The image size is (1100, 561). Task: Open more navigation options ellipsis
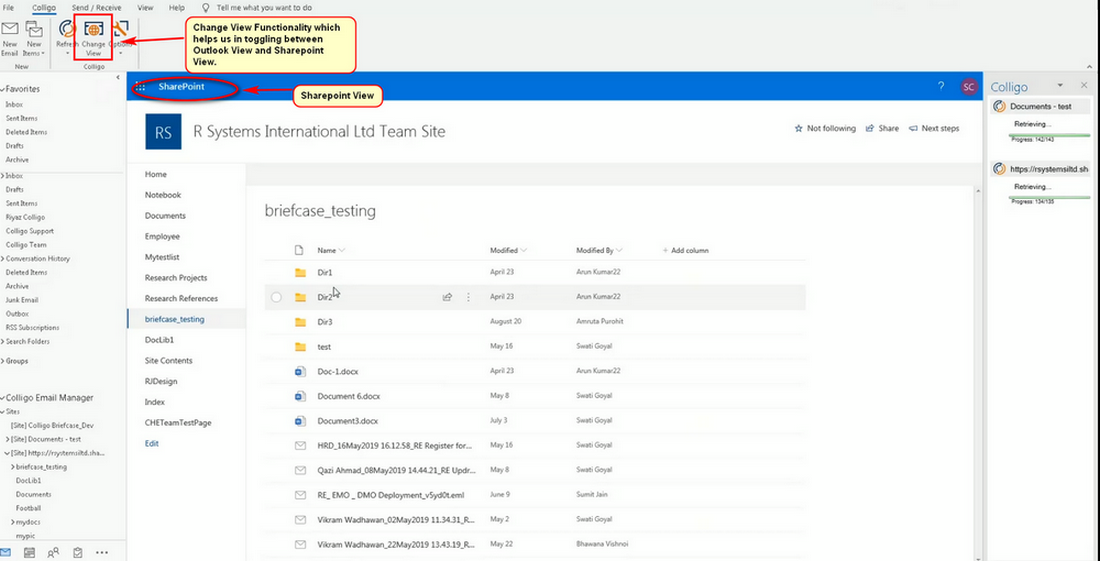point(102,552)
